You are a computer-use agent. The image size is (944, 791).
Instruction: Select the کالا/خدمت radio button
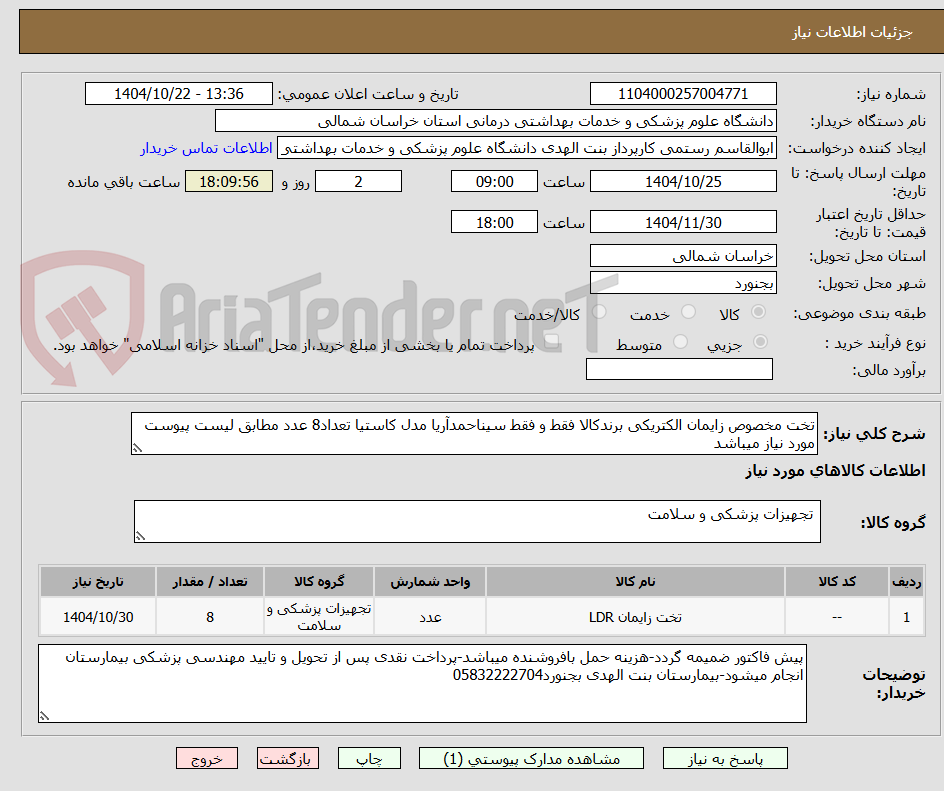(x=599, y=312)
